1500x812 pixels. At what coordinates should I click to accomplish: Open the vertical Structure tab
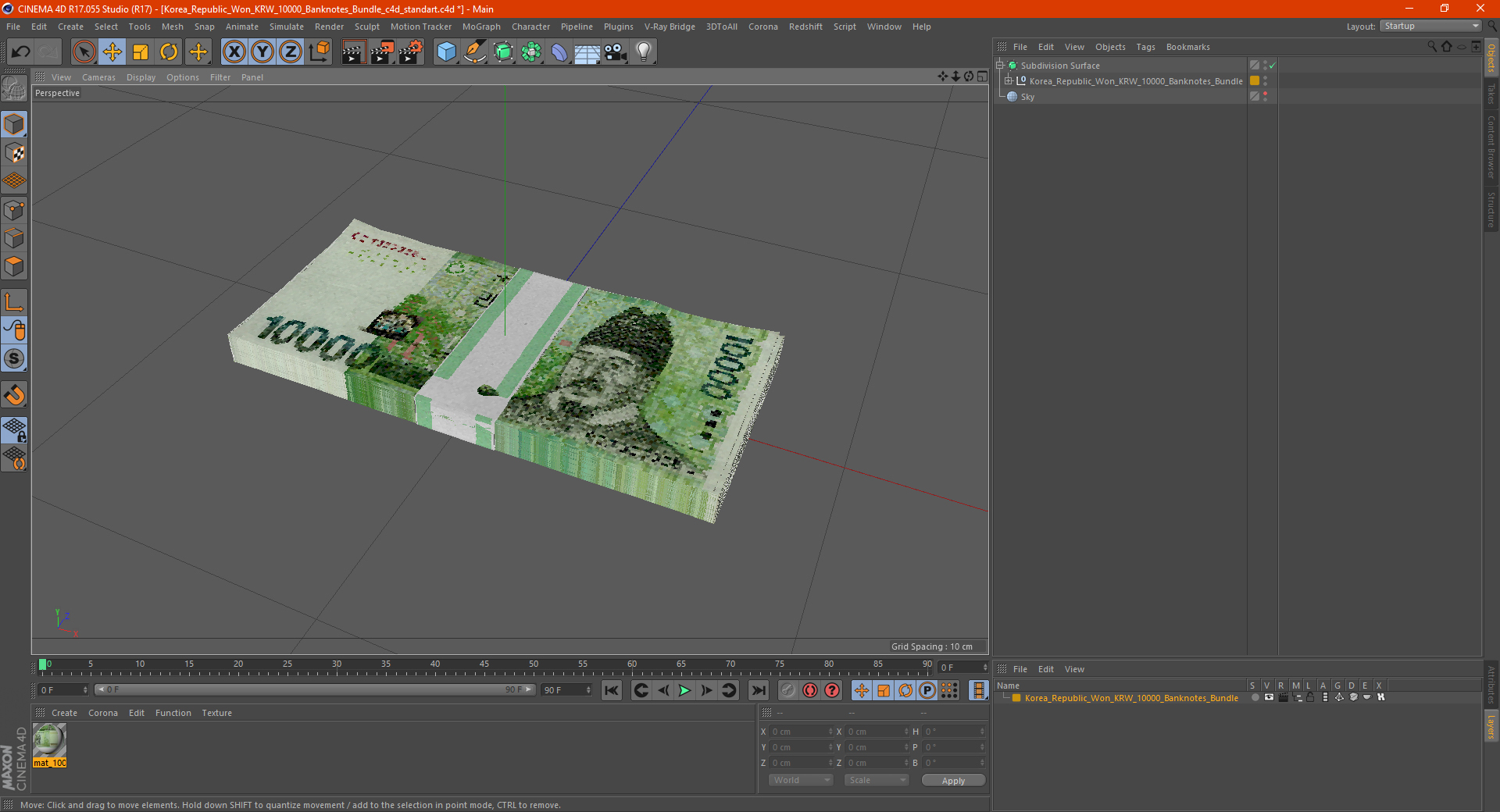tap(1491, 209)
